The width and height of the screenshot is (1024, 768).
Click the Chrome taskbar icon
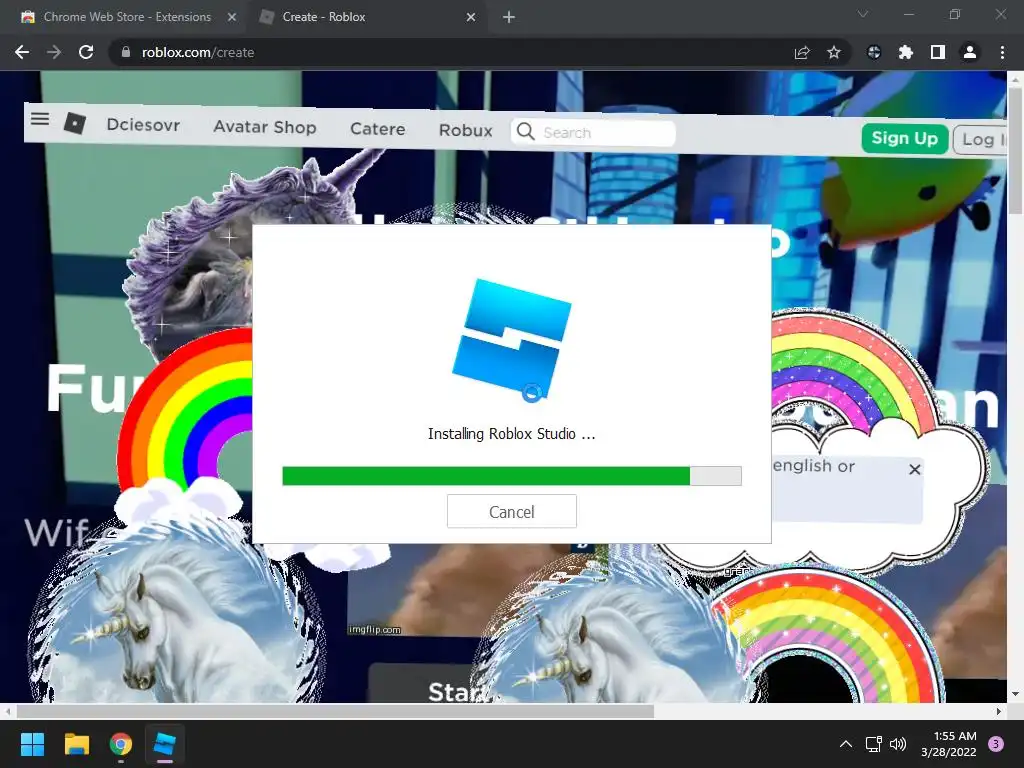click(121, 744)
